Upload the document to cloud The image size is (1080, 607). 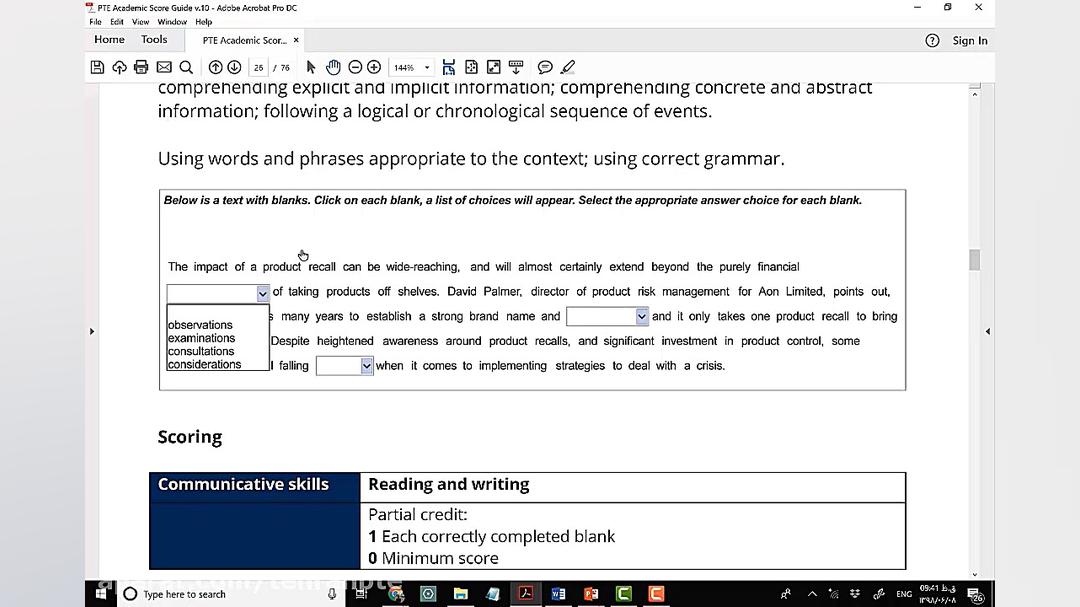click(119, 68)
